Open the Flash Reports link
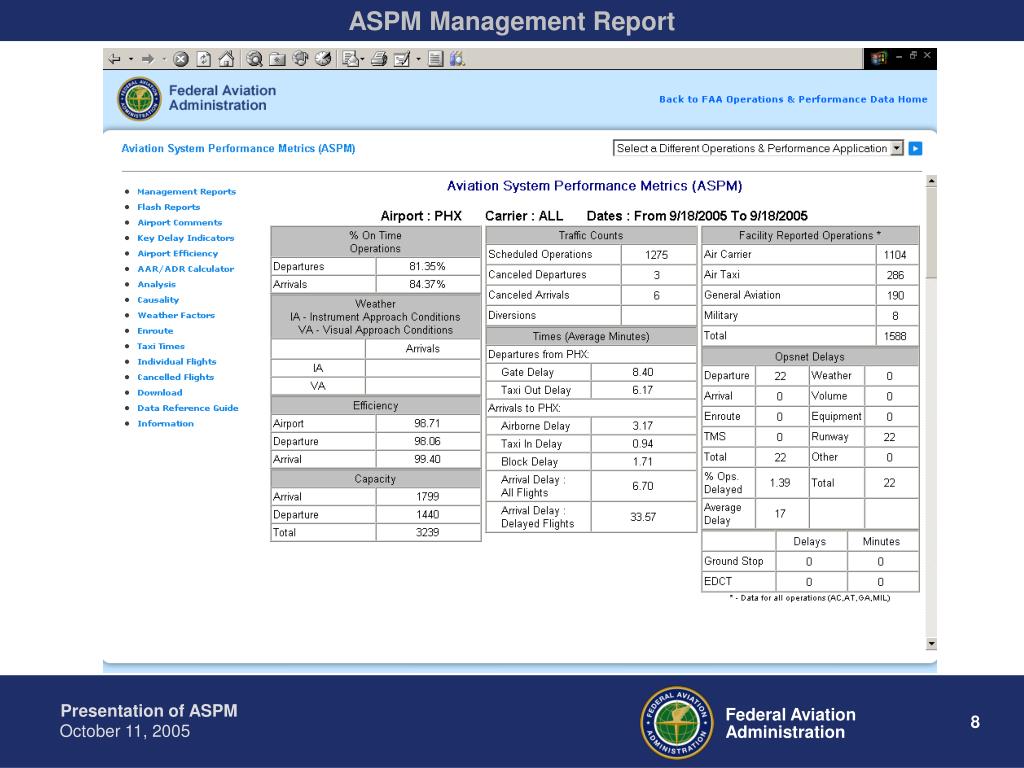 click(x=168, y=207)
